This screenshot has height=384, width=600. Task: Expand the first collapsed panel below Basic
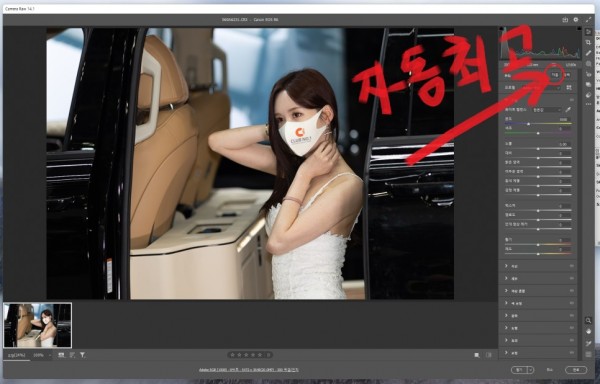[x=538, y=266]
